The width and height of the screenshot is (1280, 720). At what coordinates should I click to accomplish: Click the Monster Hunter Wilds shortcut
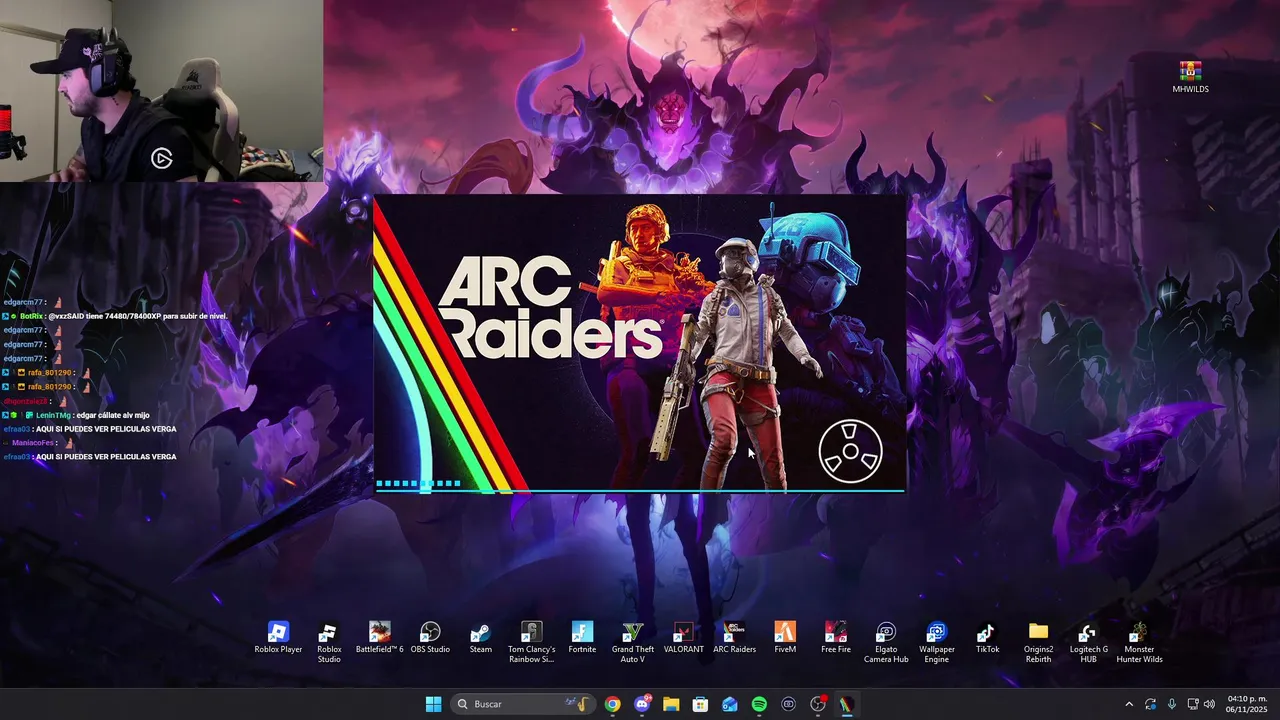tap(1139, 642)
